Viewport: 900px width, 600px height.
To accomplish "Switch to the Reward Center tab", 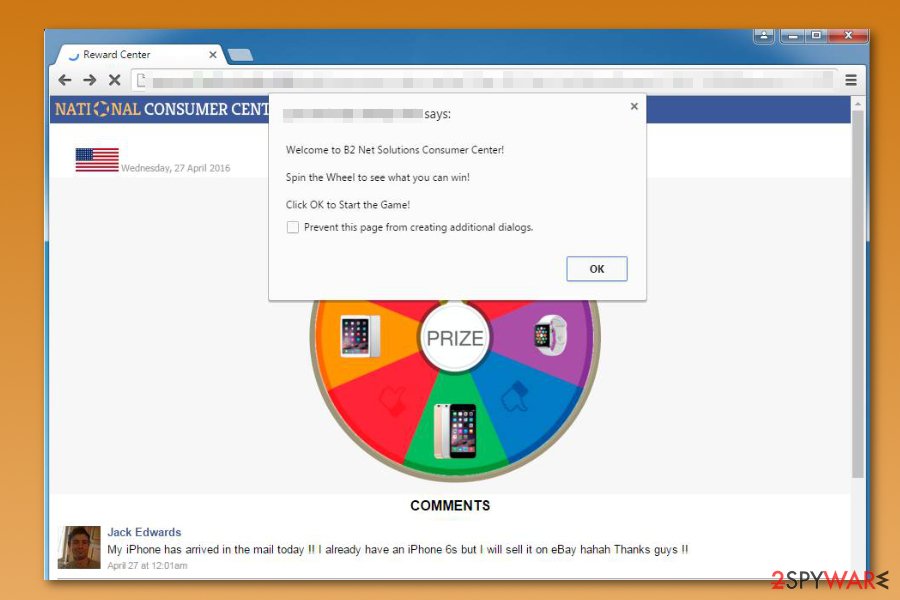I will [x=139, y=55].
